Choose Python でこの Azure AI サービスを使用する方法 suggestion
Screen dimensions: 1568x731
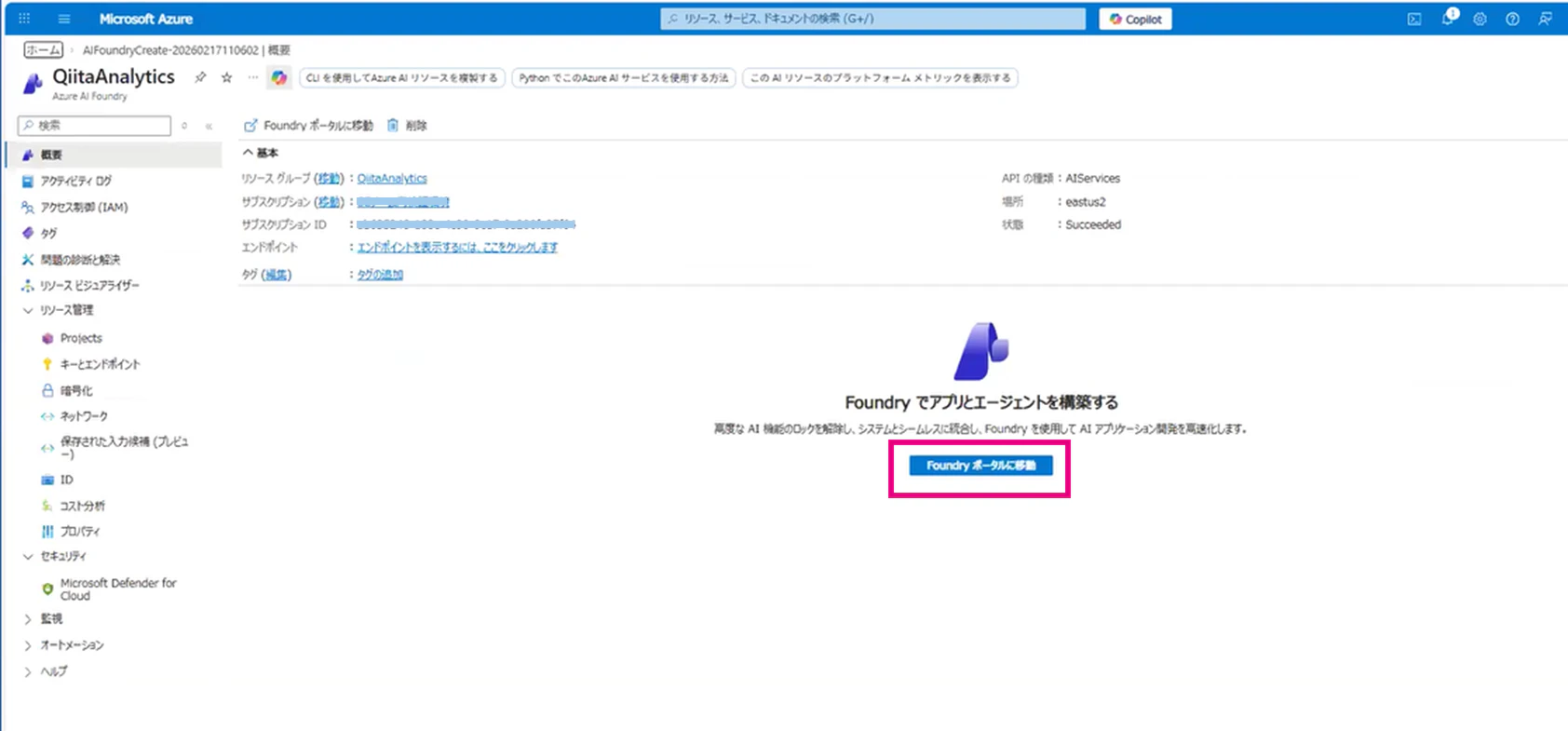click(x=624, y=78)
